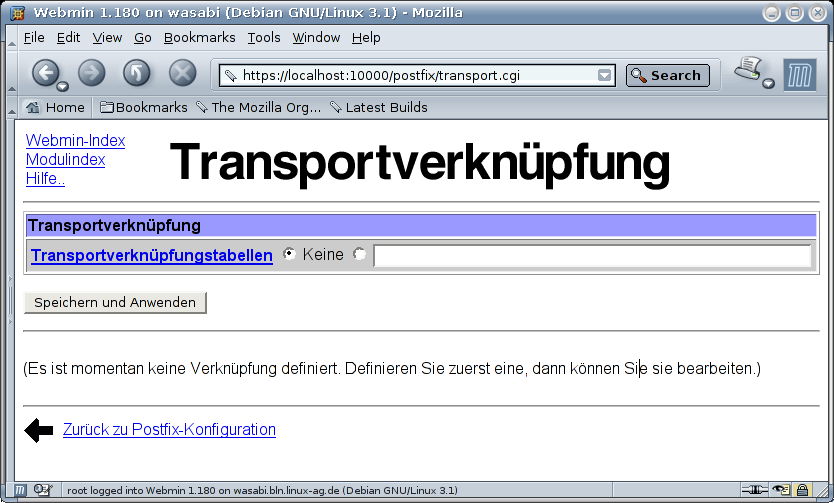
Task: Click the URL address field
Action: [418, 76]
